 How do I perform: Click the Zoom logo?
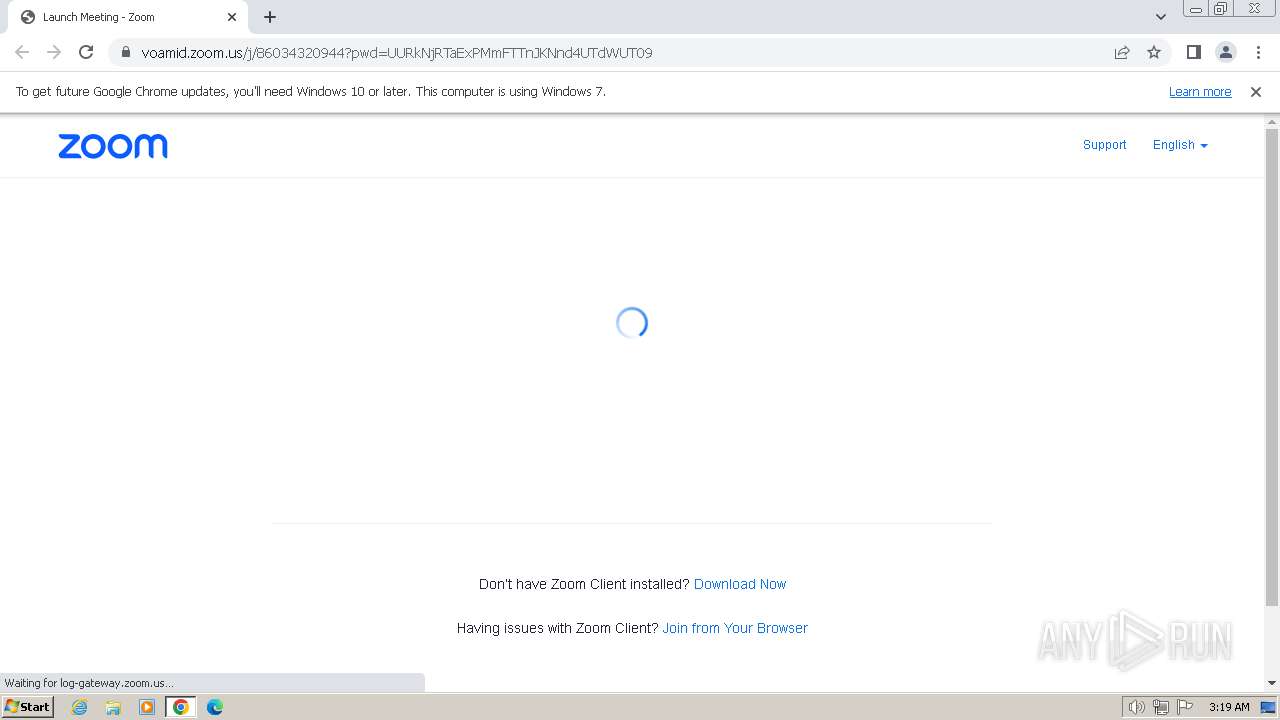(x=113, y=146)
